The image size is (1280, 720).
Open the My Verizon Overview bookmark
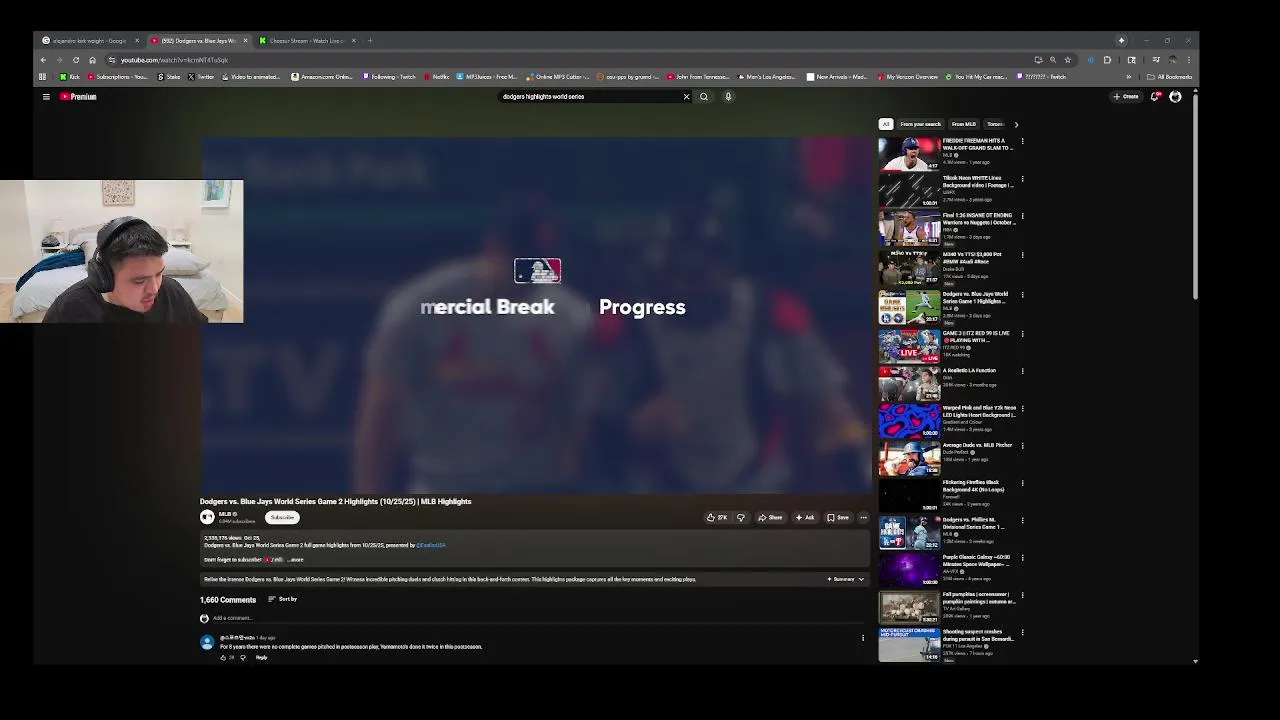point(908,77)
